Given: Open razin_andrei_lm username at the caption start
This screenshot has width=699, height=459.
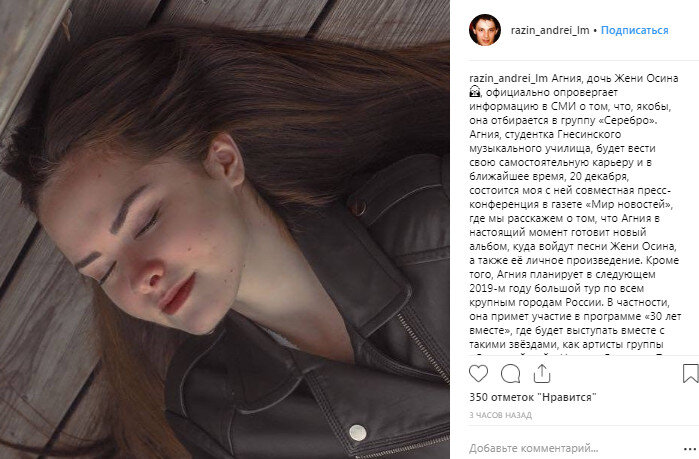Looking at the screenshot, I should (508, 78).
